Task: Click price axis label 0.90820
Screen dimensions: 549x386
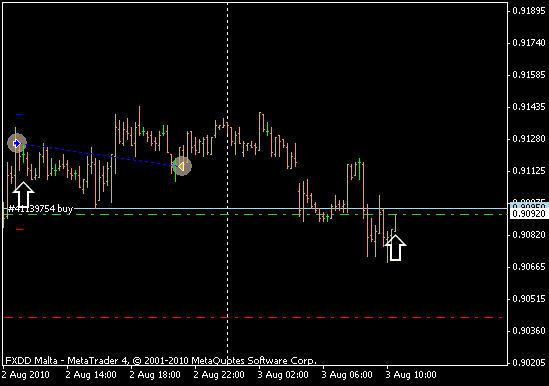Action: tap(529, 235)
